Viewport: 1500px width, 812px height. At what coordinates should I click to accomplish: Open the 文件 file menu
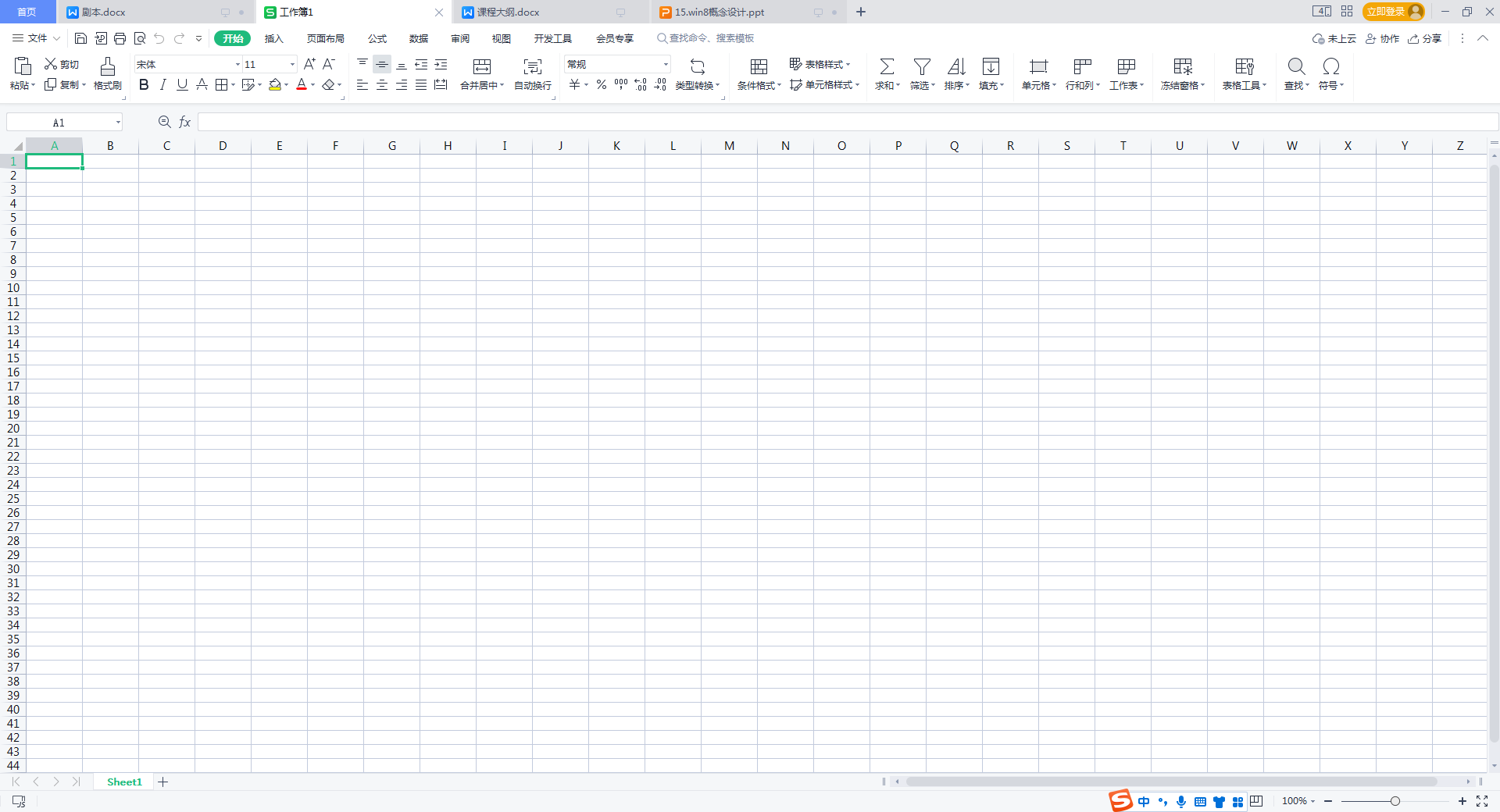coord(36,38)
